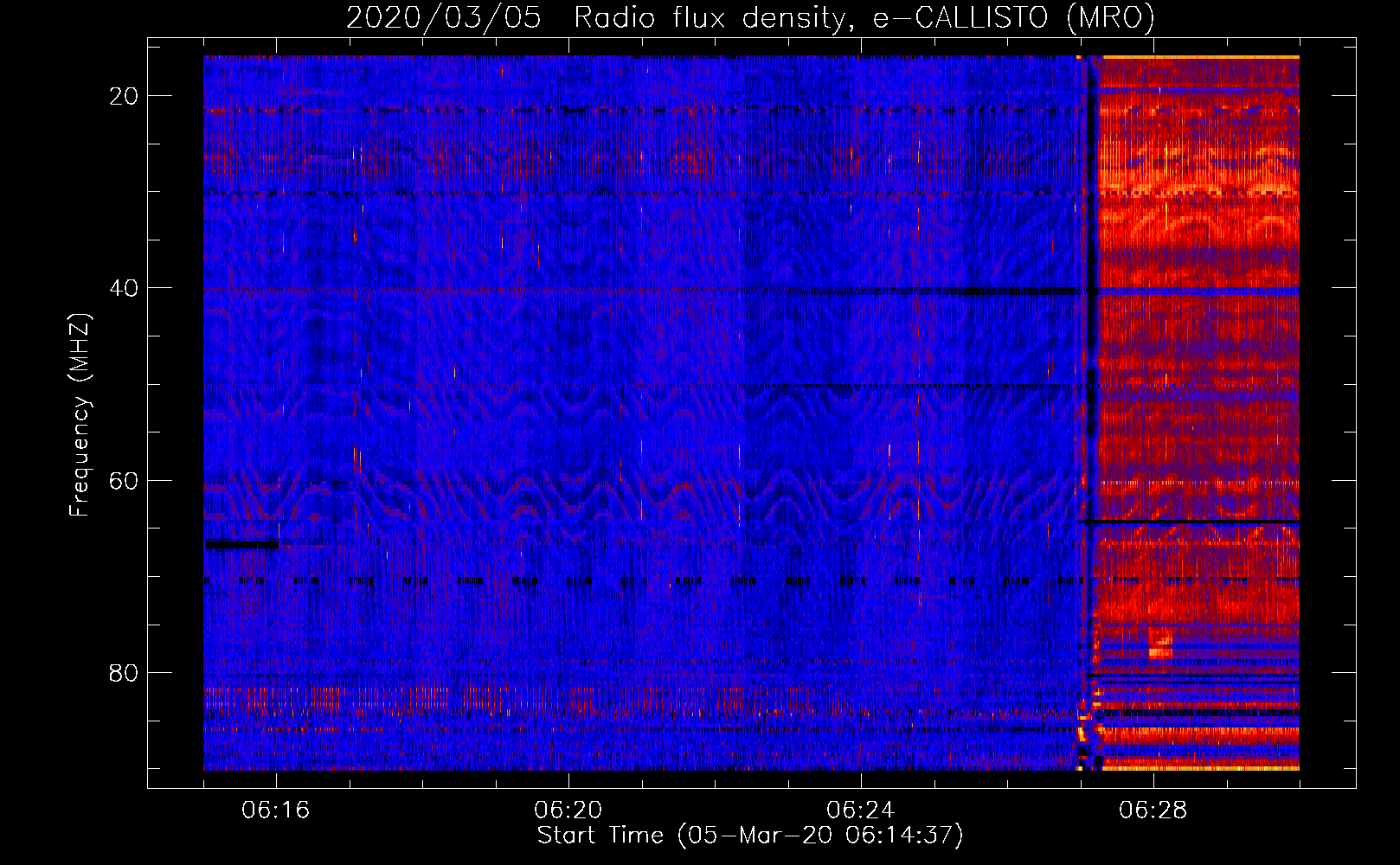Click the short black bar near 67 MHz at left
Viewport: 1400px width, 865px height.
[241, 544]
